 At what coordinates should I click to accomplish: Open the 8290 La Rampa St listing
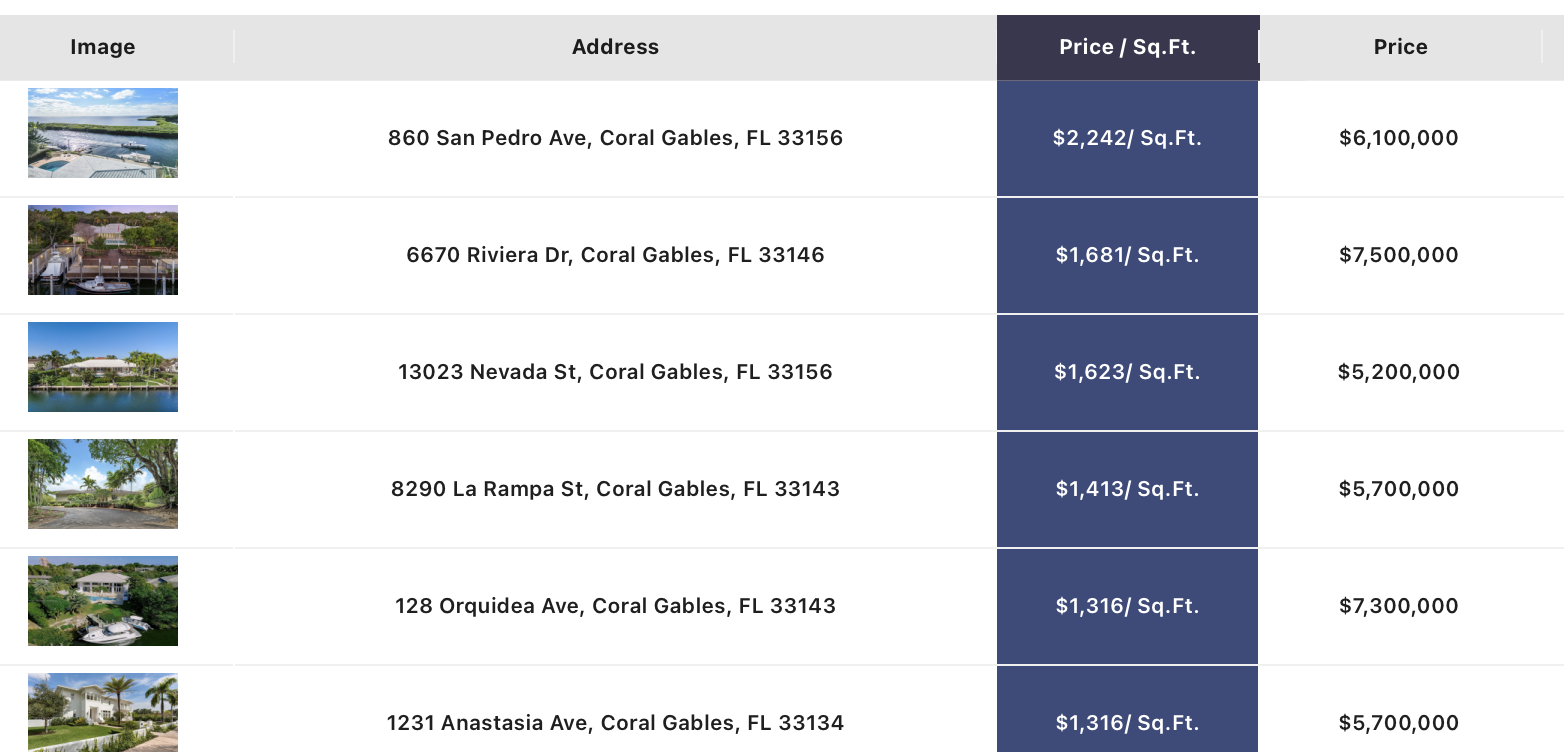point(615,489)
